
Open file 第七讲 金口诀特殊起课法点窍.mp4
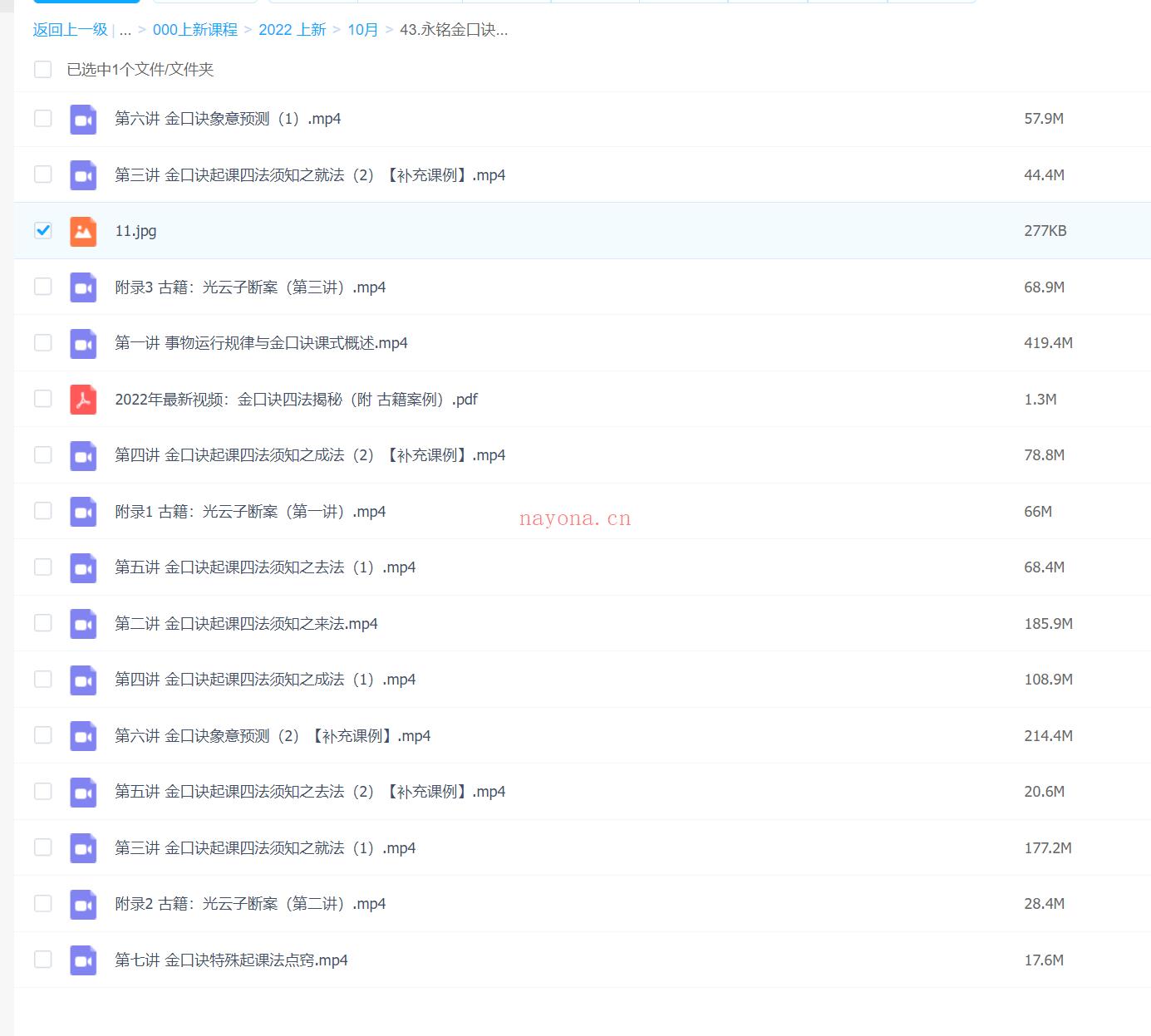(231, 960)
